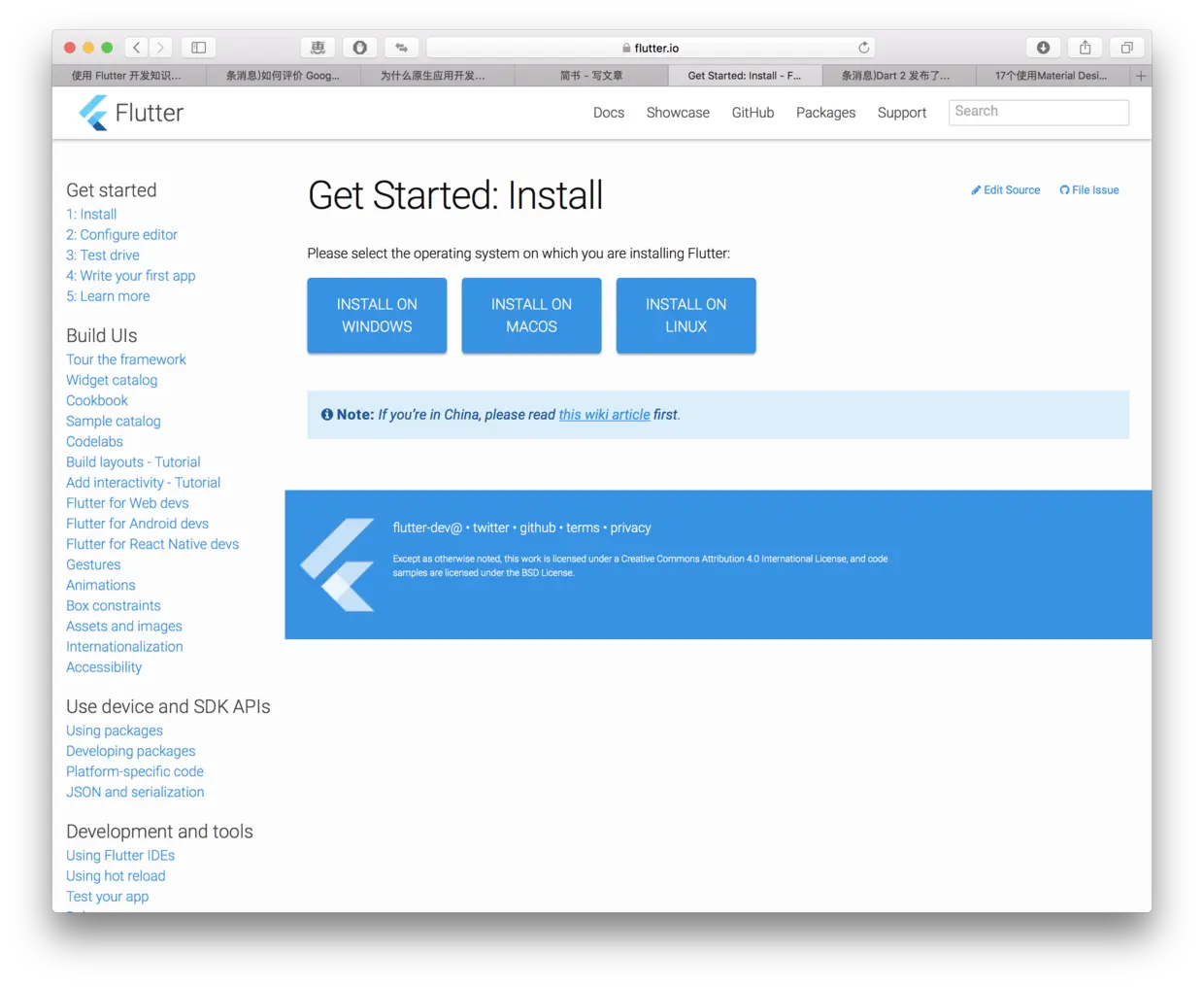Viewport: 1204px width, 987px height.
Task: Open 'Box constraints' sidebar link
Action: tap(114, 605)
